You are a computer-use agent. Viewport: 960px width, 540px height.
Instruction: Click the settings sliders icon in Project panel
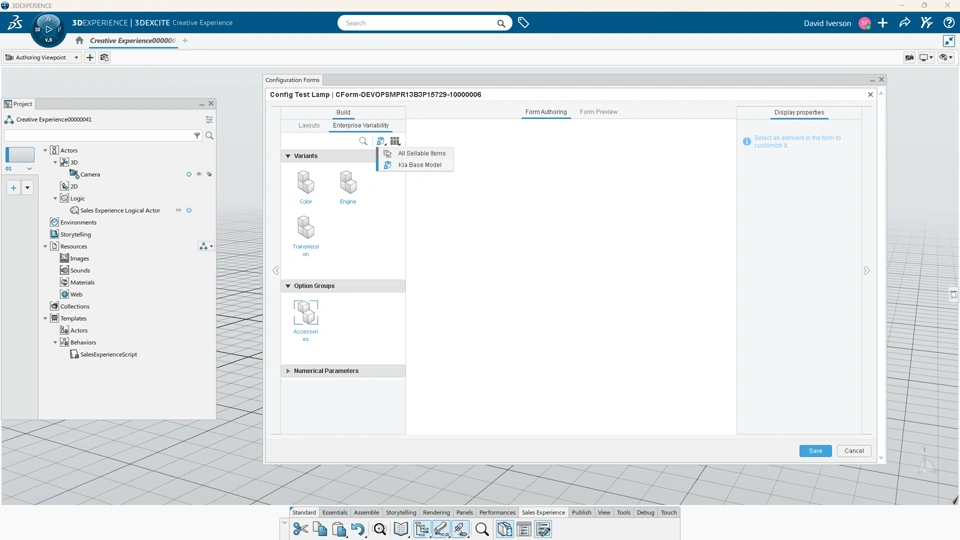(209, 119)
